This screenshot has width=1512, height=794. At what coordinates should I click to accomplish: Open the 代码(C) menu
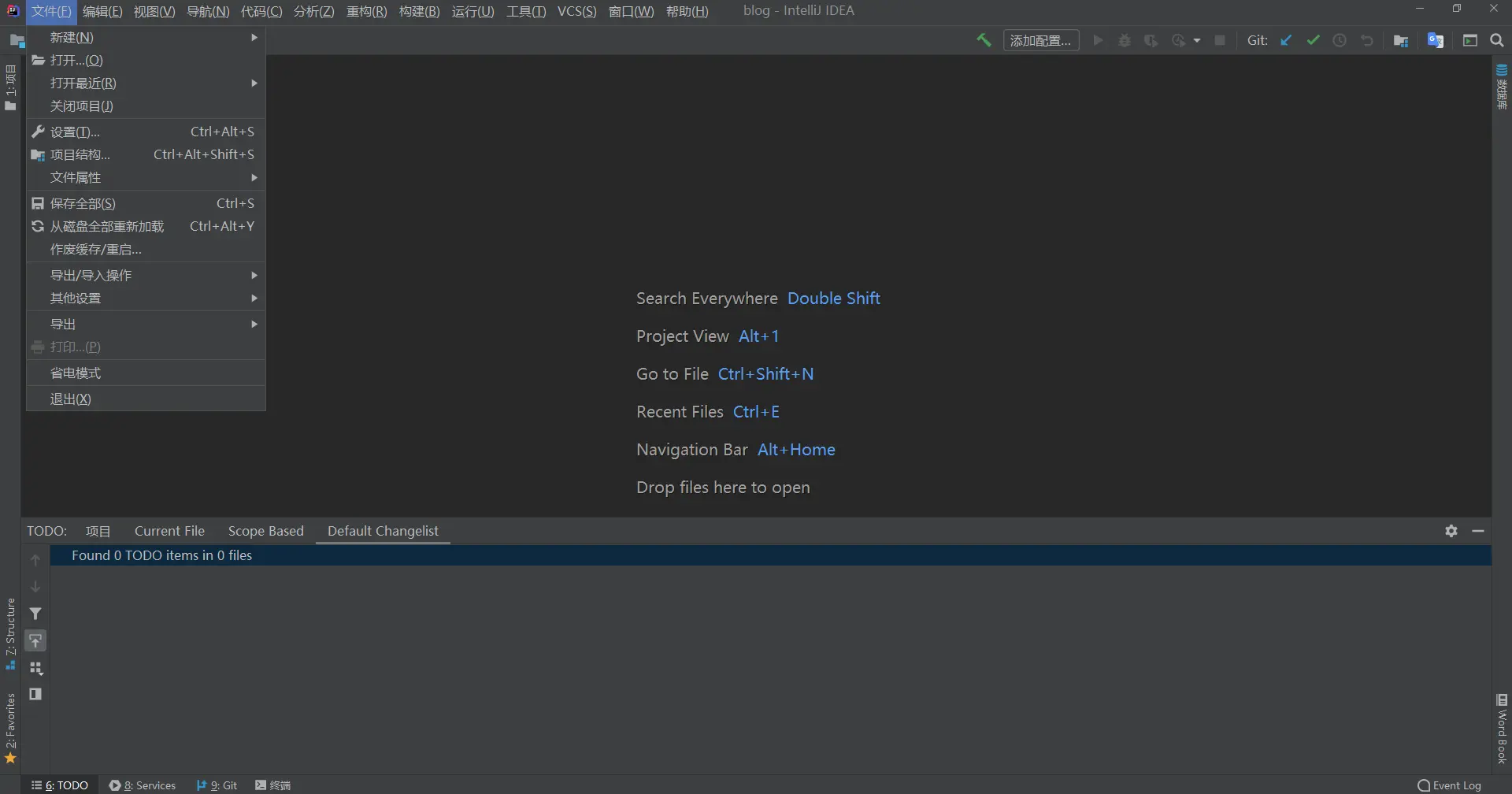coord(261,11)
